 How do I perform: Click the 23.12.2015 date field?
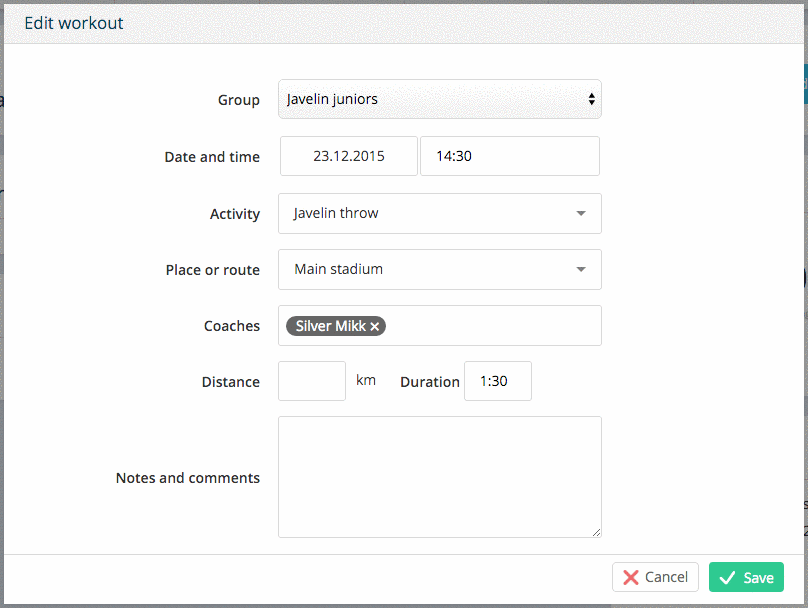(349, 156)
